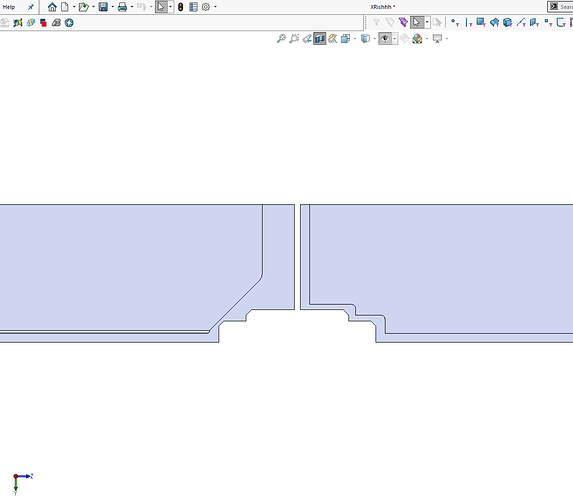Toggle the Filter Edges button

[x=468, y=23]
